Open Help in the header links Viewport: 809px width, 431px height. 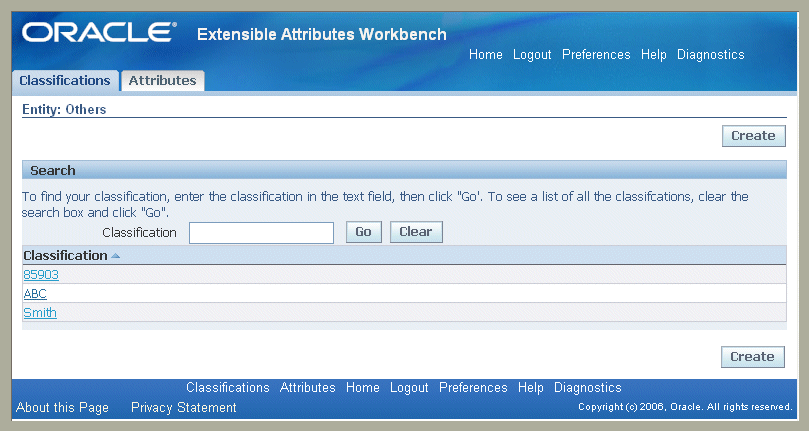coord(654,55)
